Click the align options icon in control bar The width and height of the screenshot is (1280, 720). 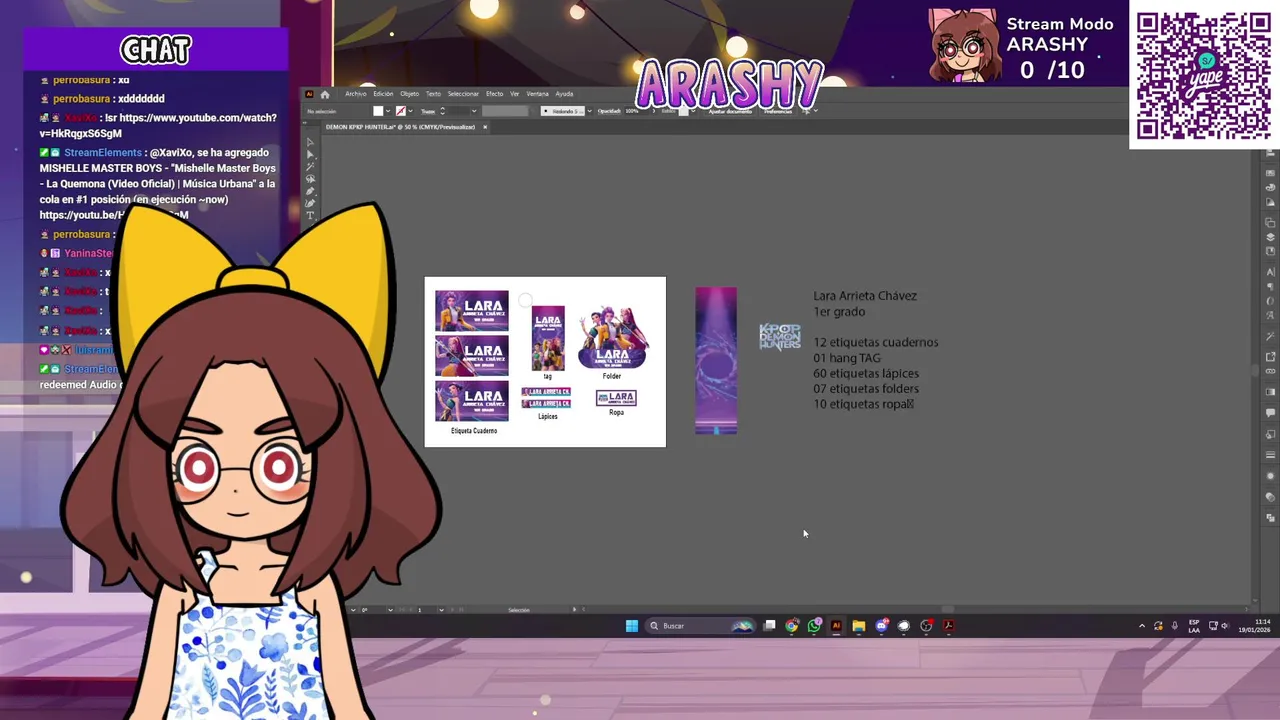[806, 111]
